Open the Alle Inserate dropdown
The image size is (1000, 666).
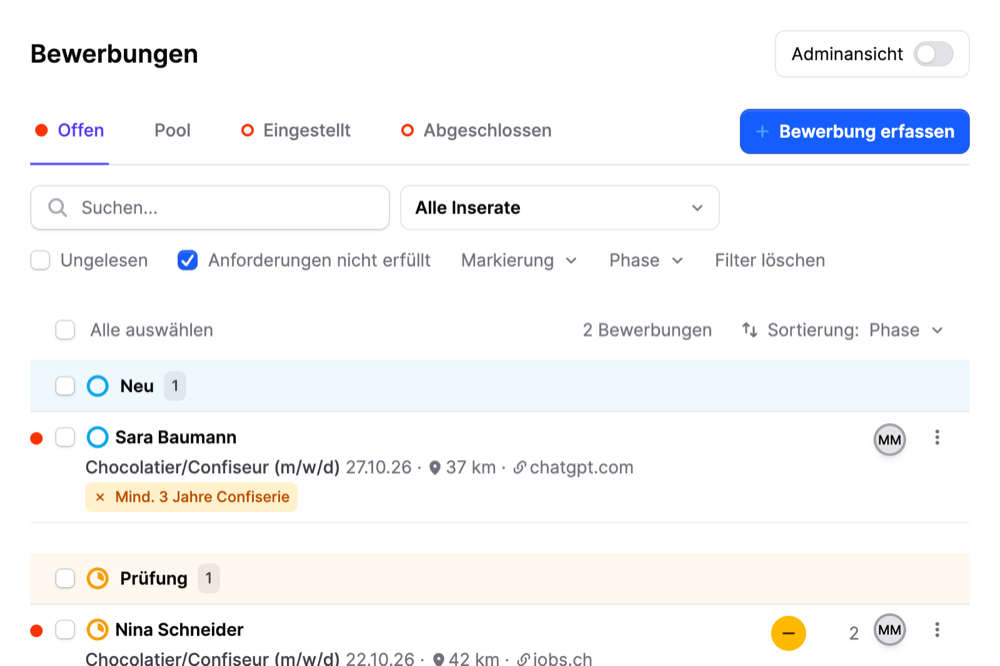coord(560,207)
